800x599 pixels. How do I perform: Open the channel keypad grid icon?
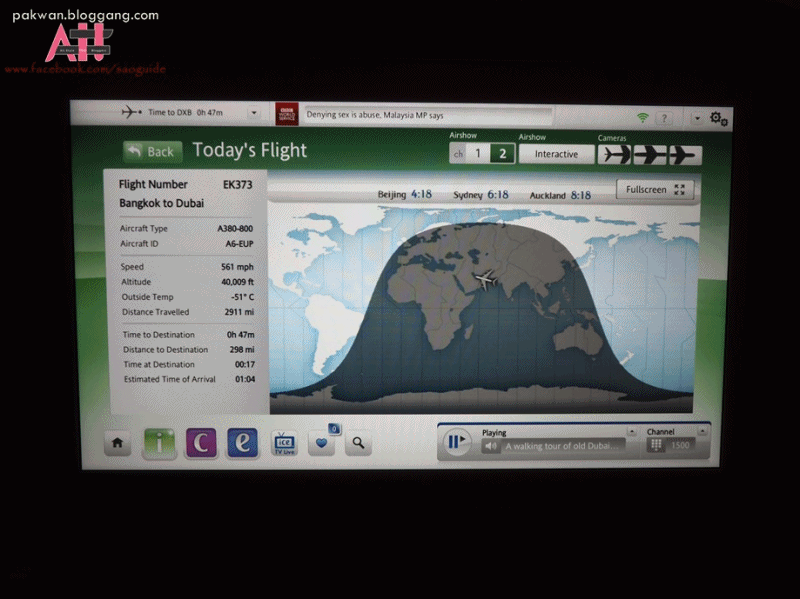point(656,445)
